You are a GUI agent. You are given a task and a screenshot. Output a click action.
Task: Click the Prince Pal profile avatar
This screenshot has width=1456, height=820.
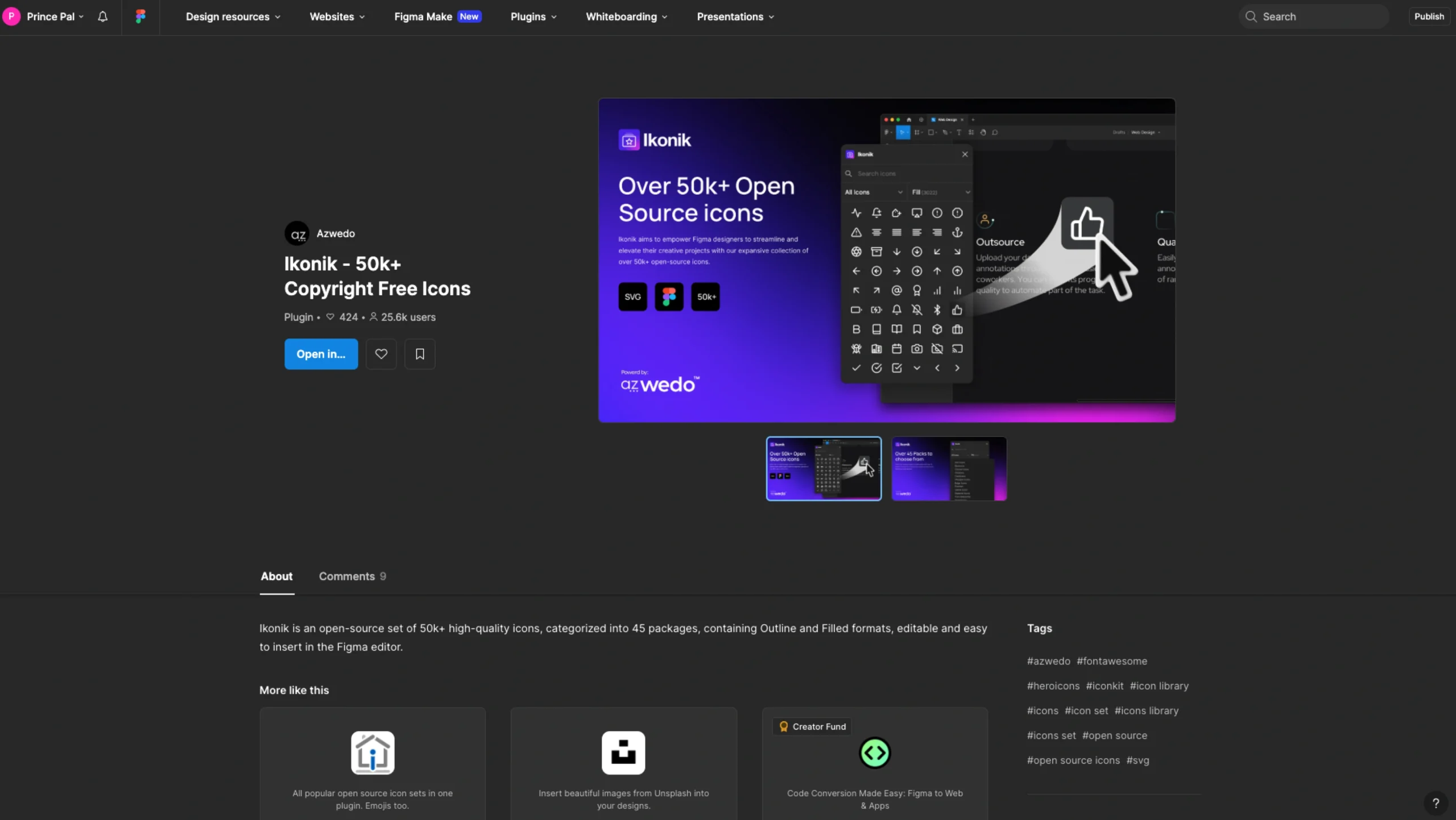point(11,17)
